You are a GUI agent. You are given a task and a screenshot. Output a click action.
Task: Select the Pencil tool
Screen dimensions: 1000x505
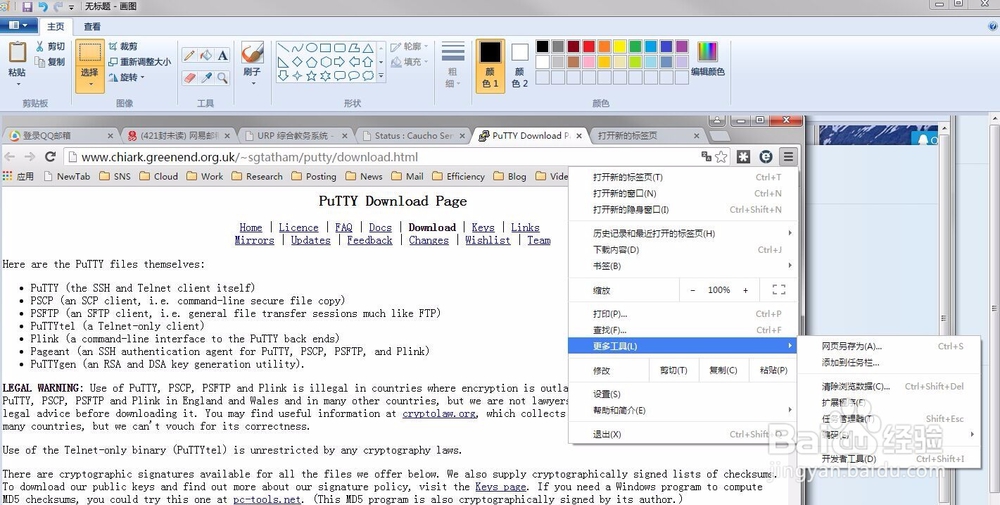coord(189,55)
